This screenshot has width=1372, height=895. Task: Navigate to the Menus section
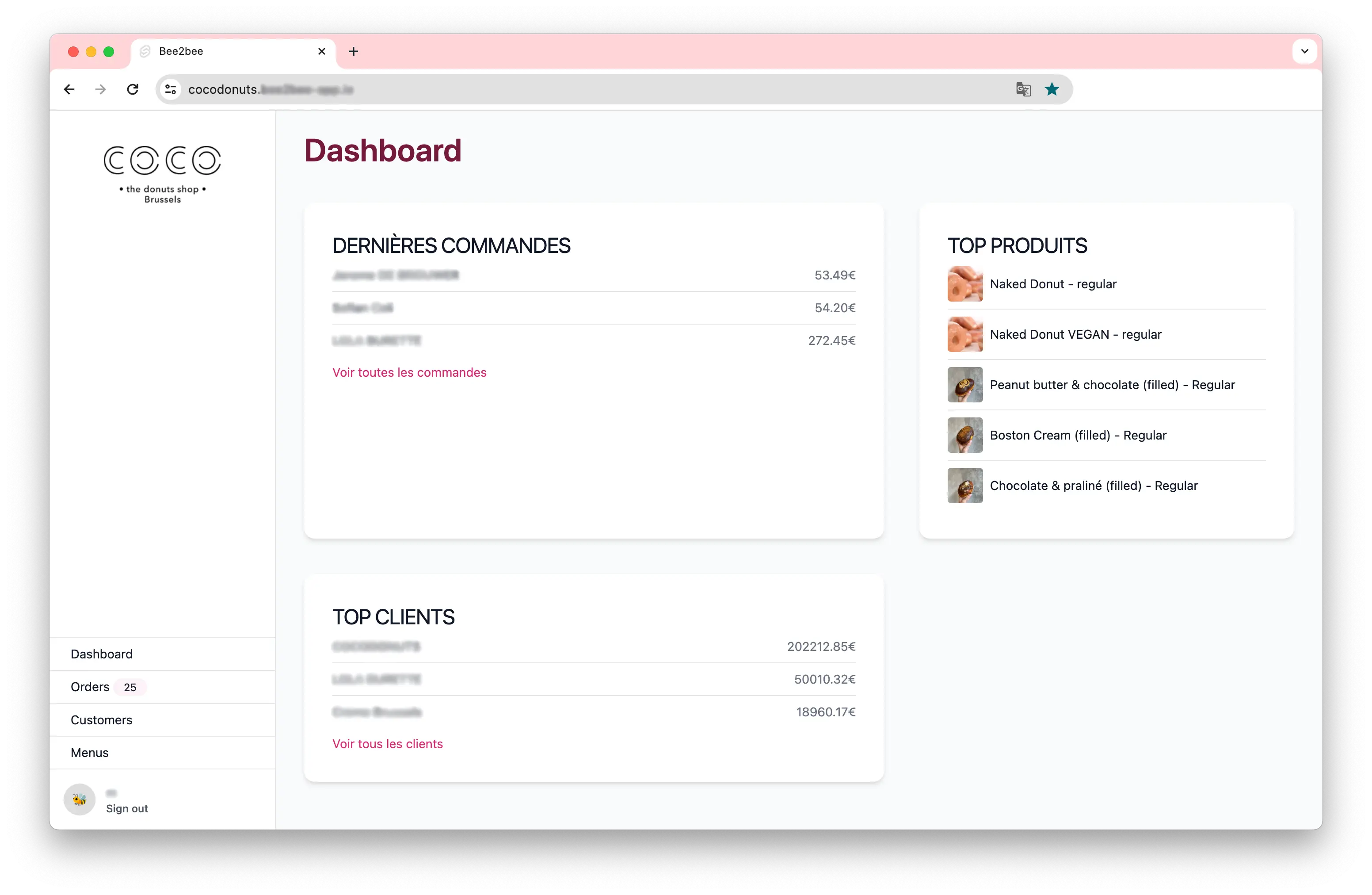[x=89, y=752]
